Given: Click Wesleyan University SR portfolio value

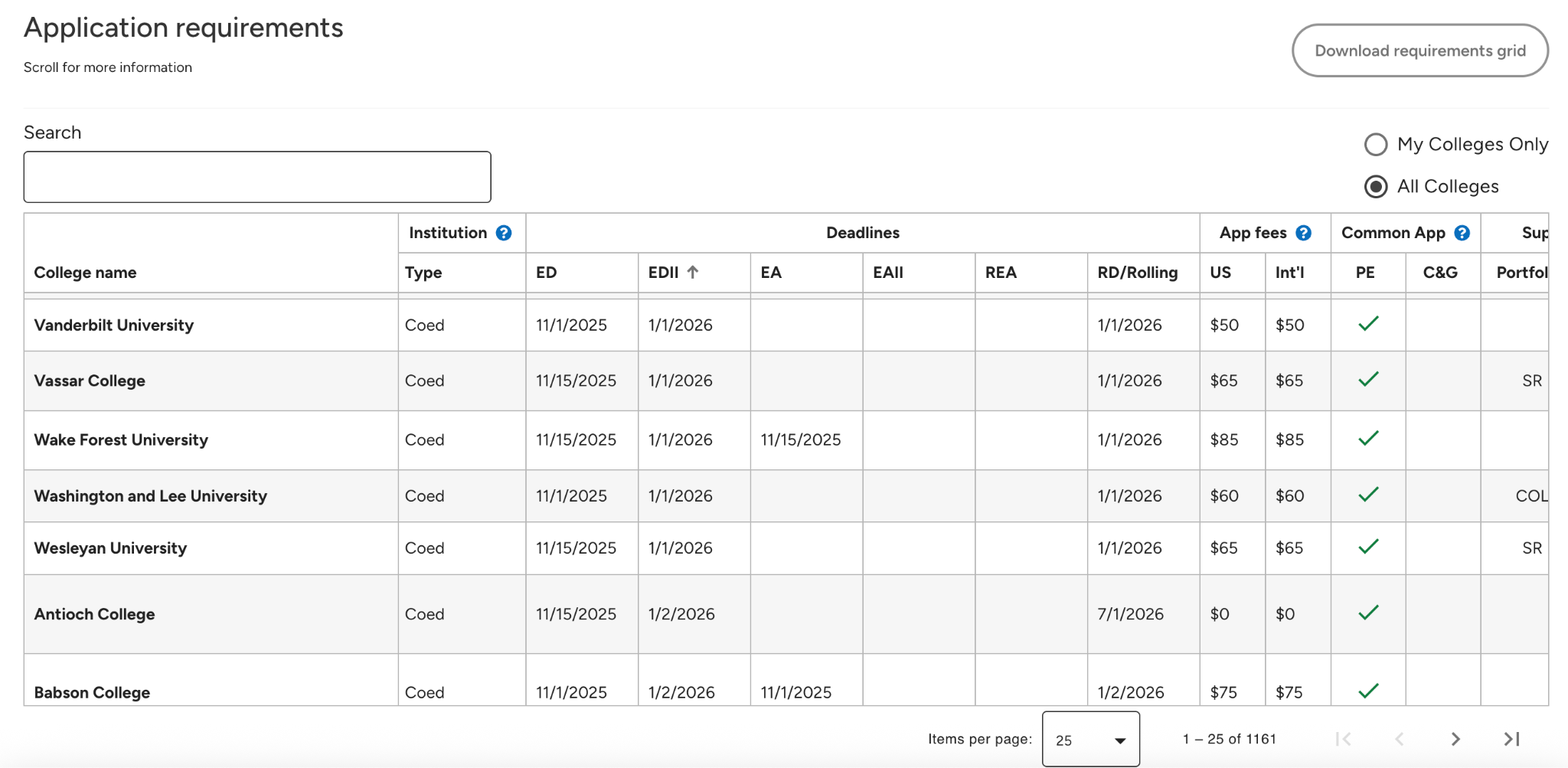Looking at the screenshot, I should coord(1532,548).
